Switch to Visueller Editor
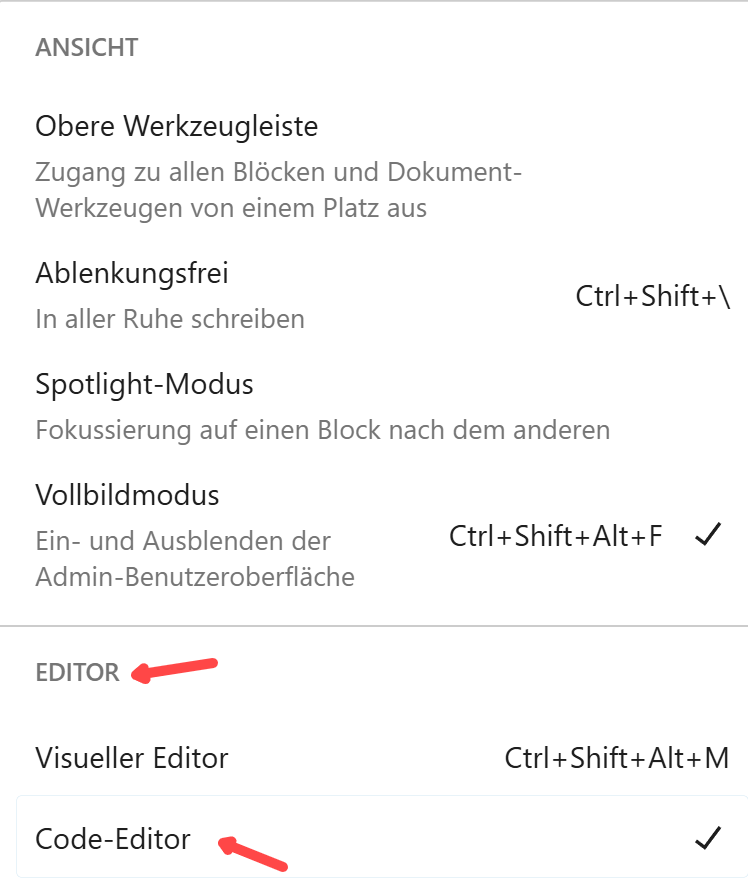The height and width of the screenshot is (892, 748). (x=131, y=758)
